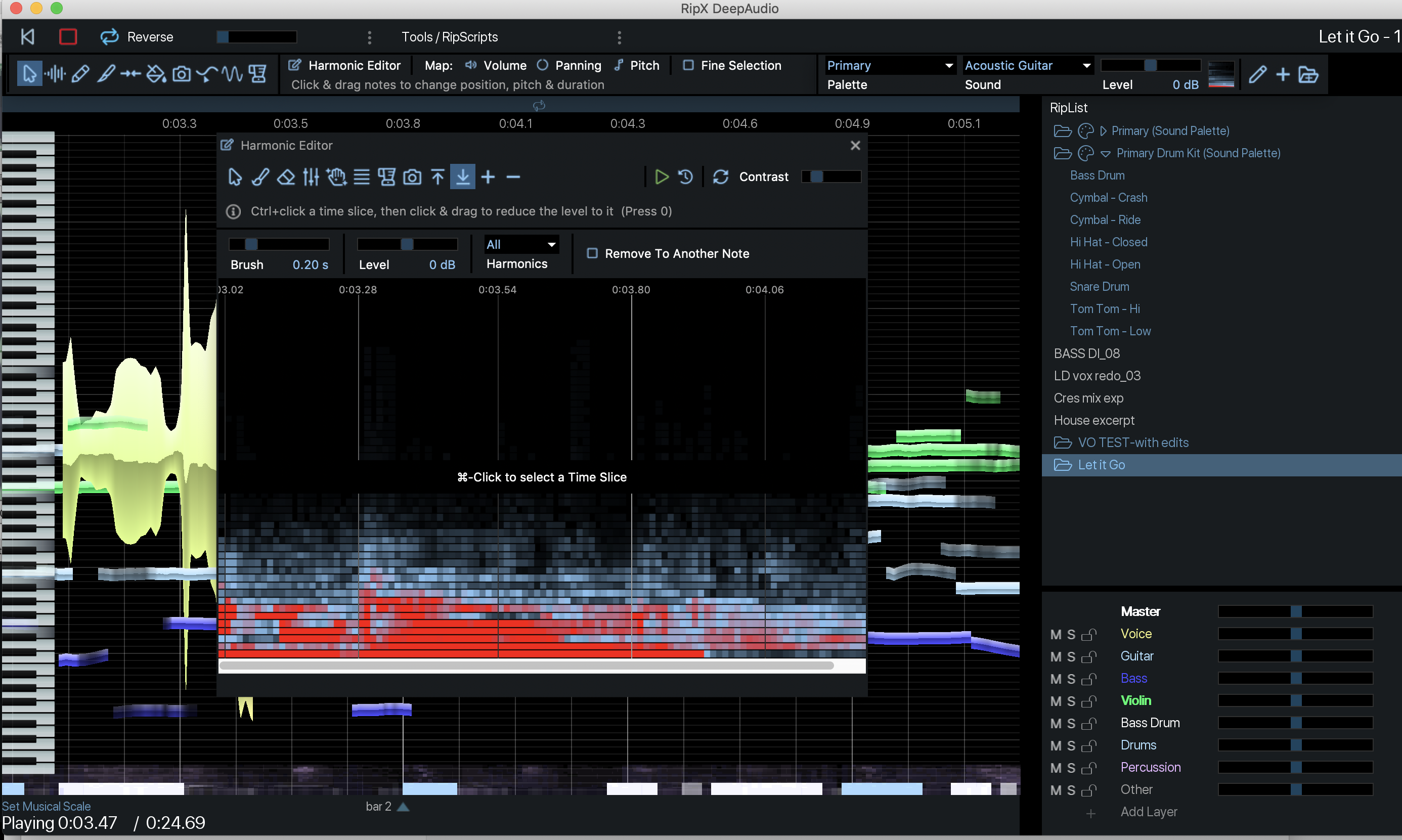Pick the blade split tool in main toolbar
Screen dimensions: 1402x840
(x=106, y=74)
